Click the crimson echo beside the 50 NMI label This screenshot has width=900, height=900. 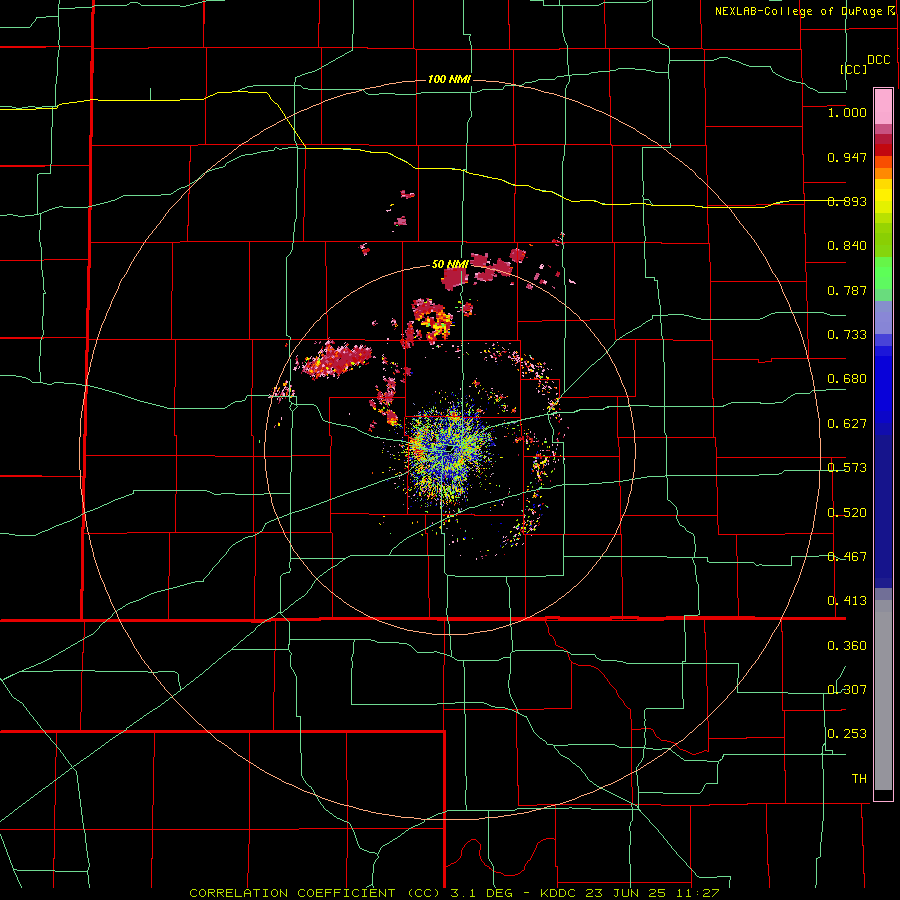(x=456, y=279)
